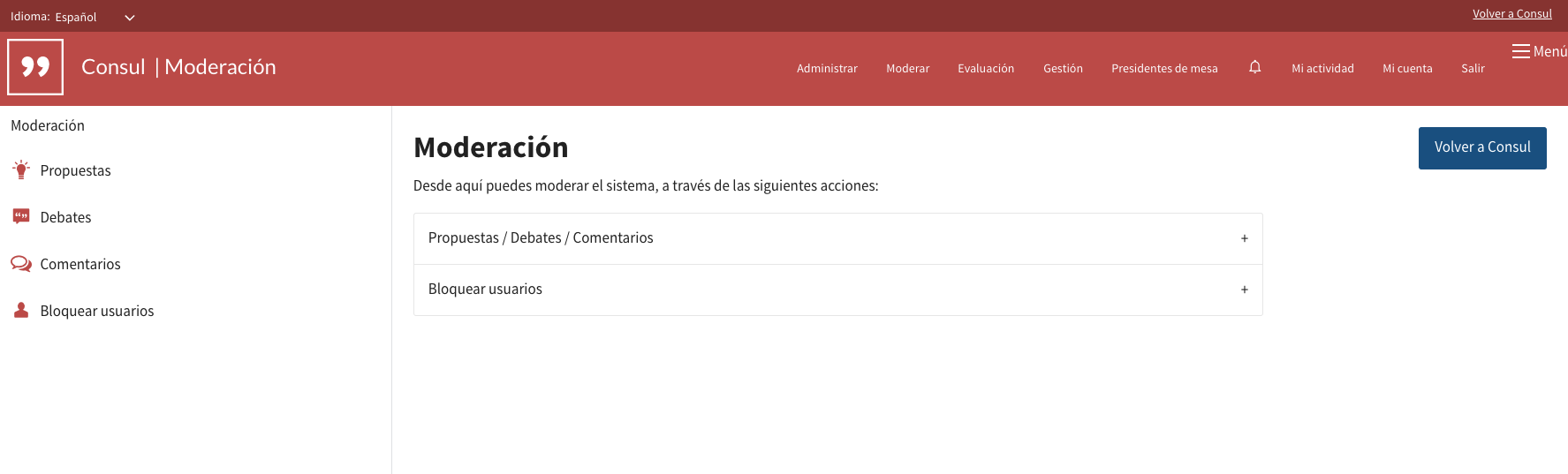Expand the Propuestas / Debates / Comentarios section
Image resolution: width=1568 pixels, height=474 pixels.
837,238
